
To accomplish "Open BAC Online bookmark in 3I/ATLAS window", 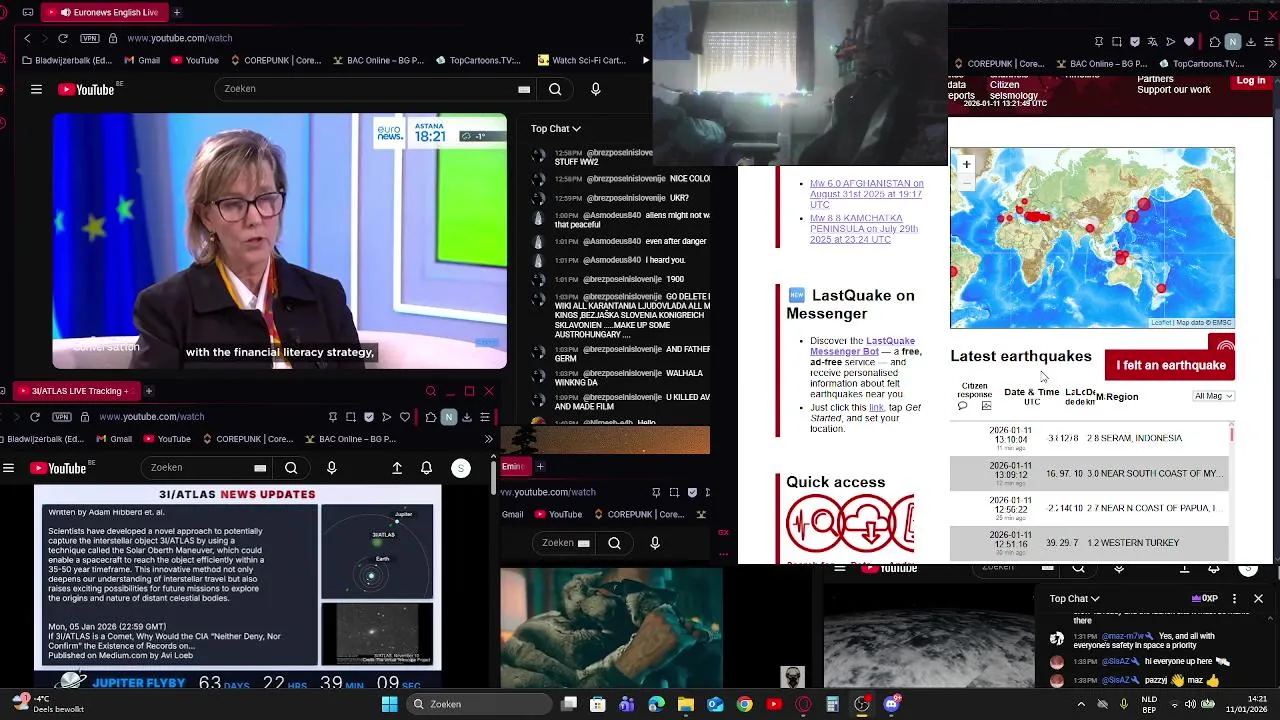I will [350, 439].
